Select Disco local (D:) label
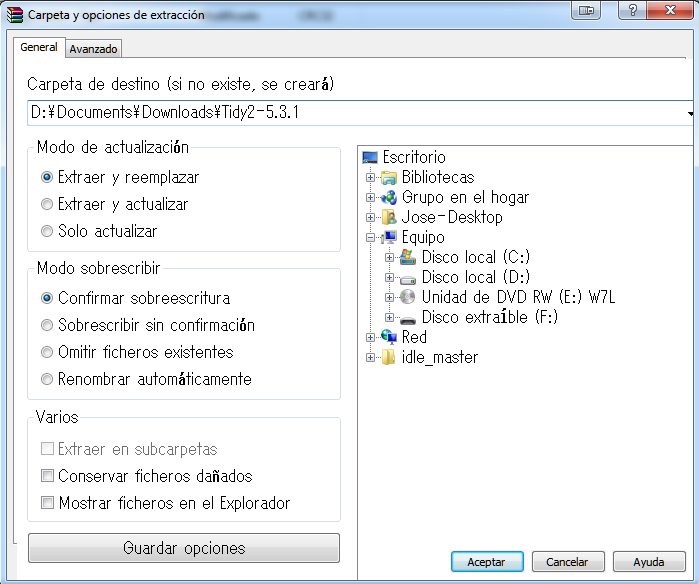 (476, 277)
